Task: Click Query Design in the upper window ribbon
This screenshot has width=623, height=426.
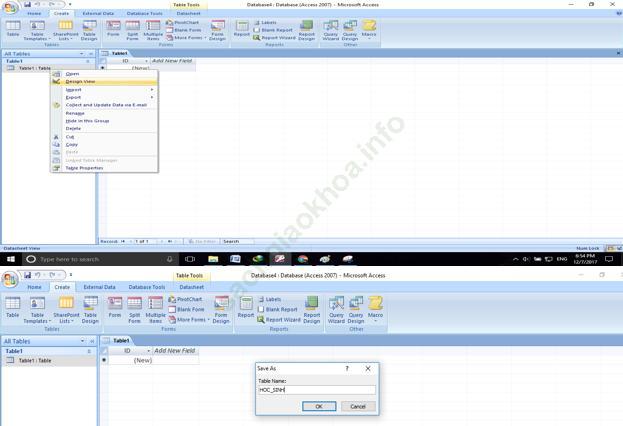Action: [350, 31]
